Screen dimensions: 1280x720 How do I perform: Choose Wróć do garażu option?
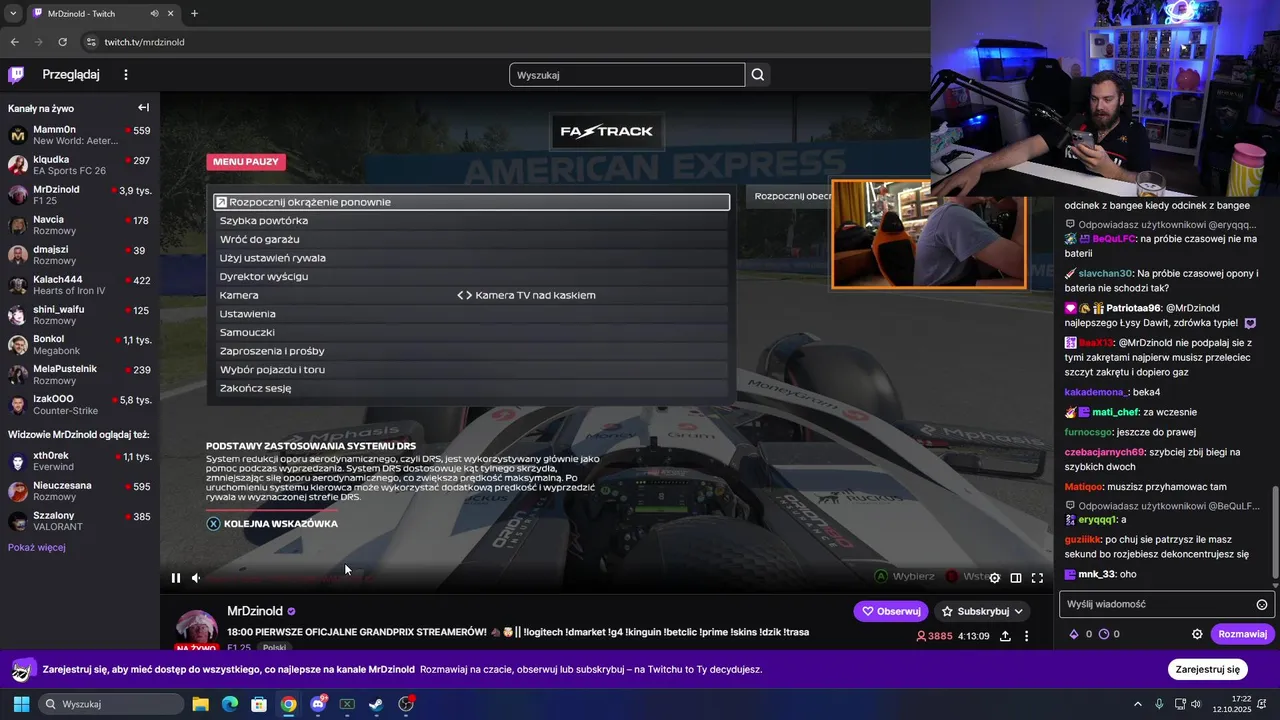472,239
